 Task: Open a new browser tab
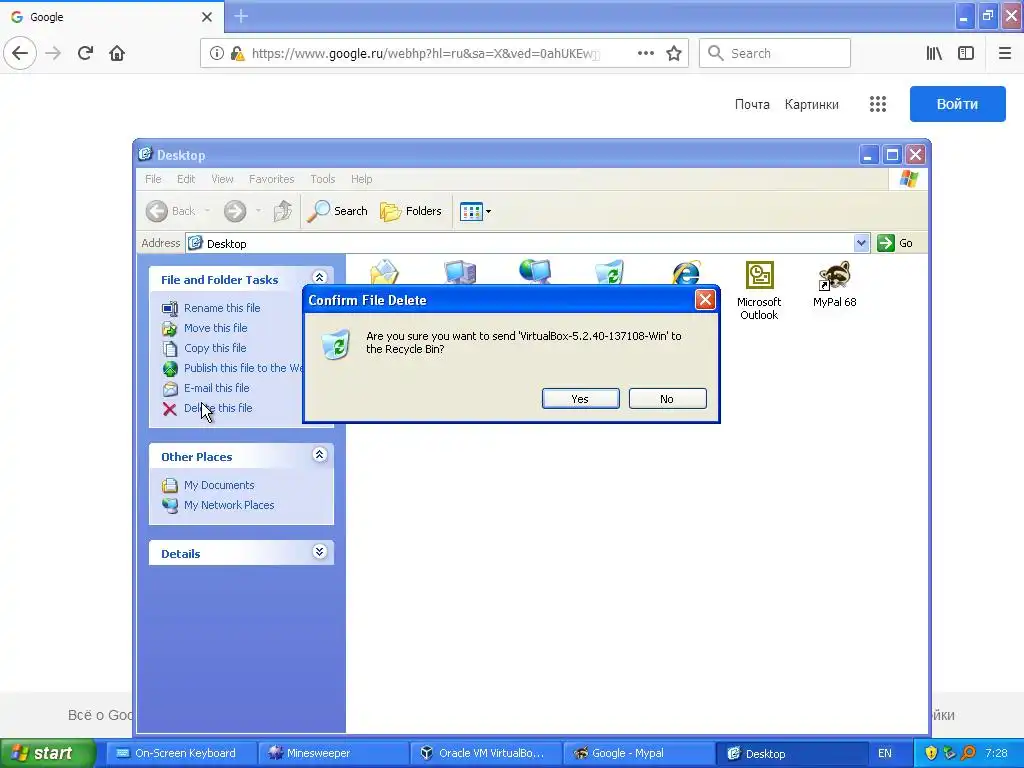coord(241,16)
